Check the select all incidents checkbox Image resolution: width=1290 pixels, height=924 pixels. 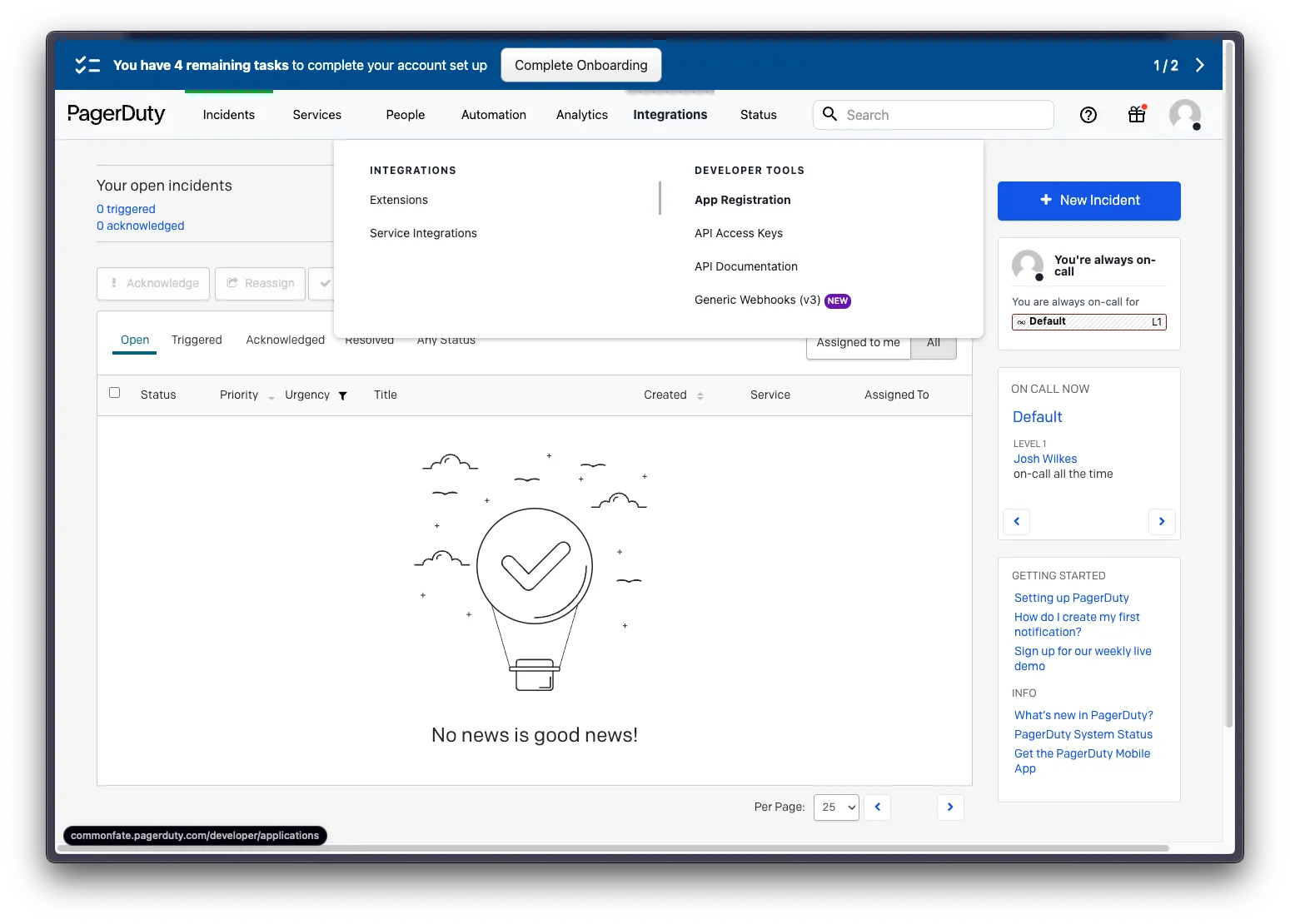tap(115, 393)
